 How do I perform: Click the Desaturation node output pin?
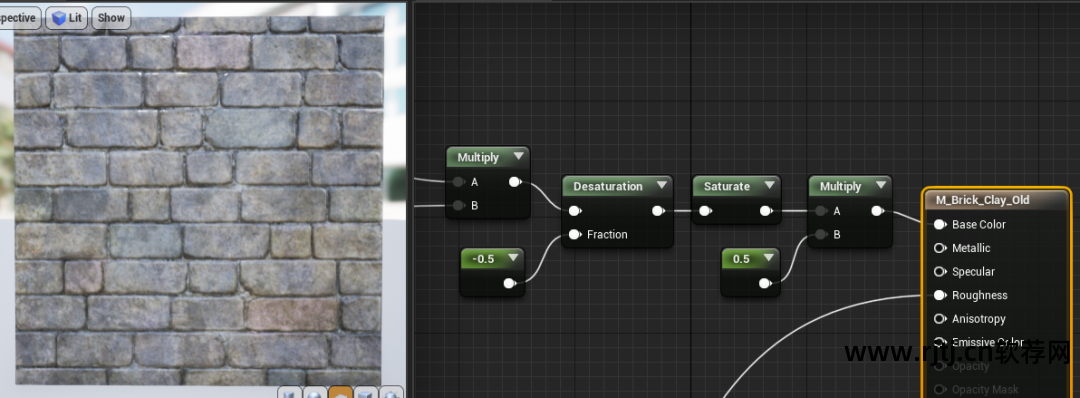coord(658,211)
